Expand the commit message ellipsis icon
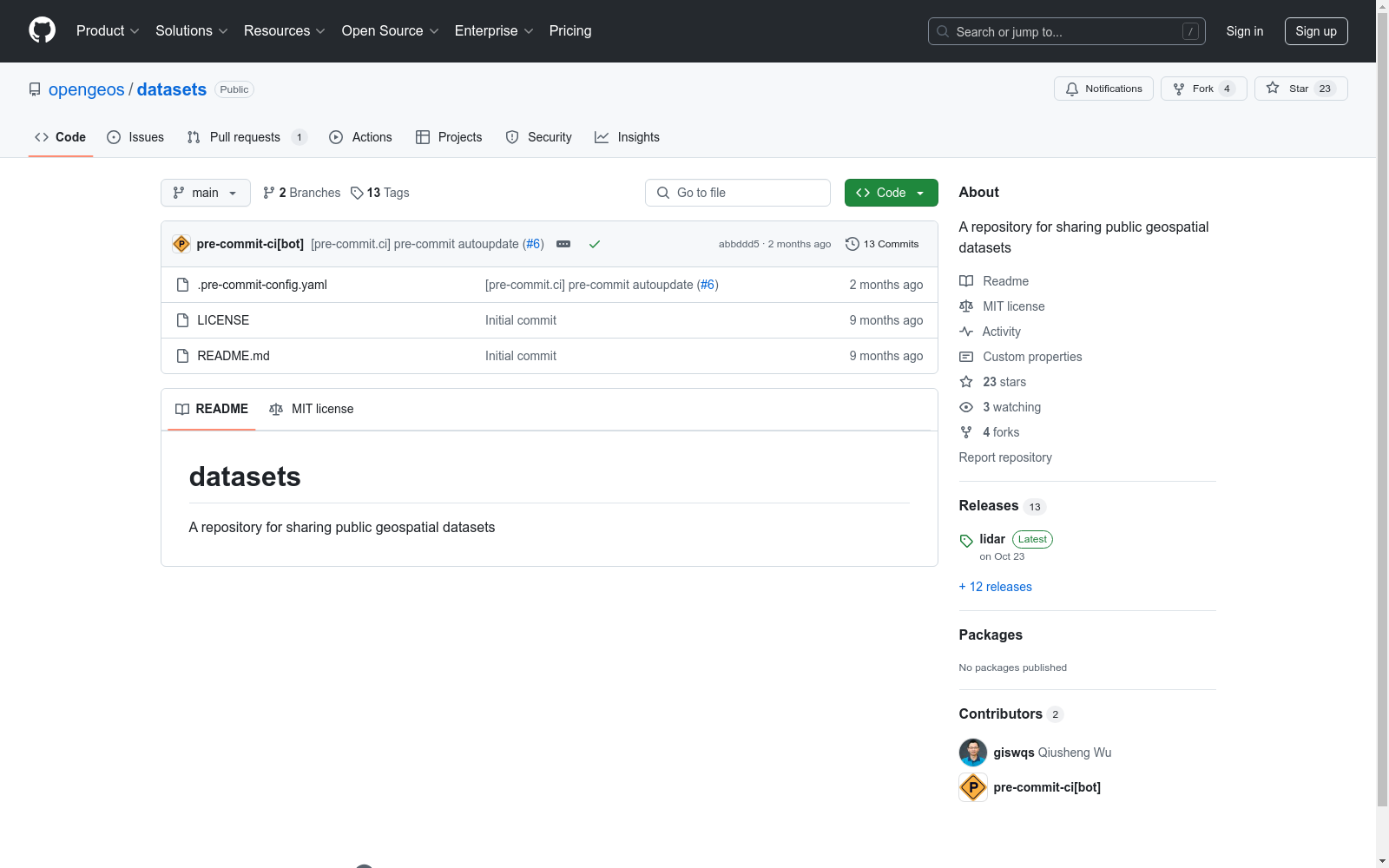1389x868 pixels. tap(563, 244)
